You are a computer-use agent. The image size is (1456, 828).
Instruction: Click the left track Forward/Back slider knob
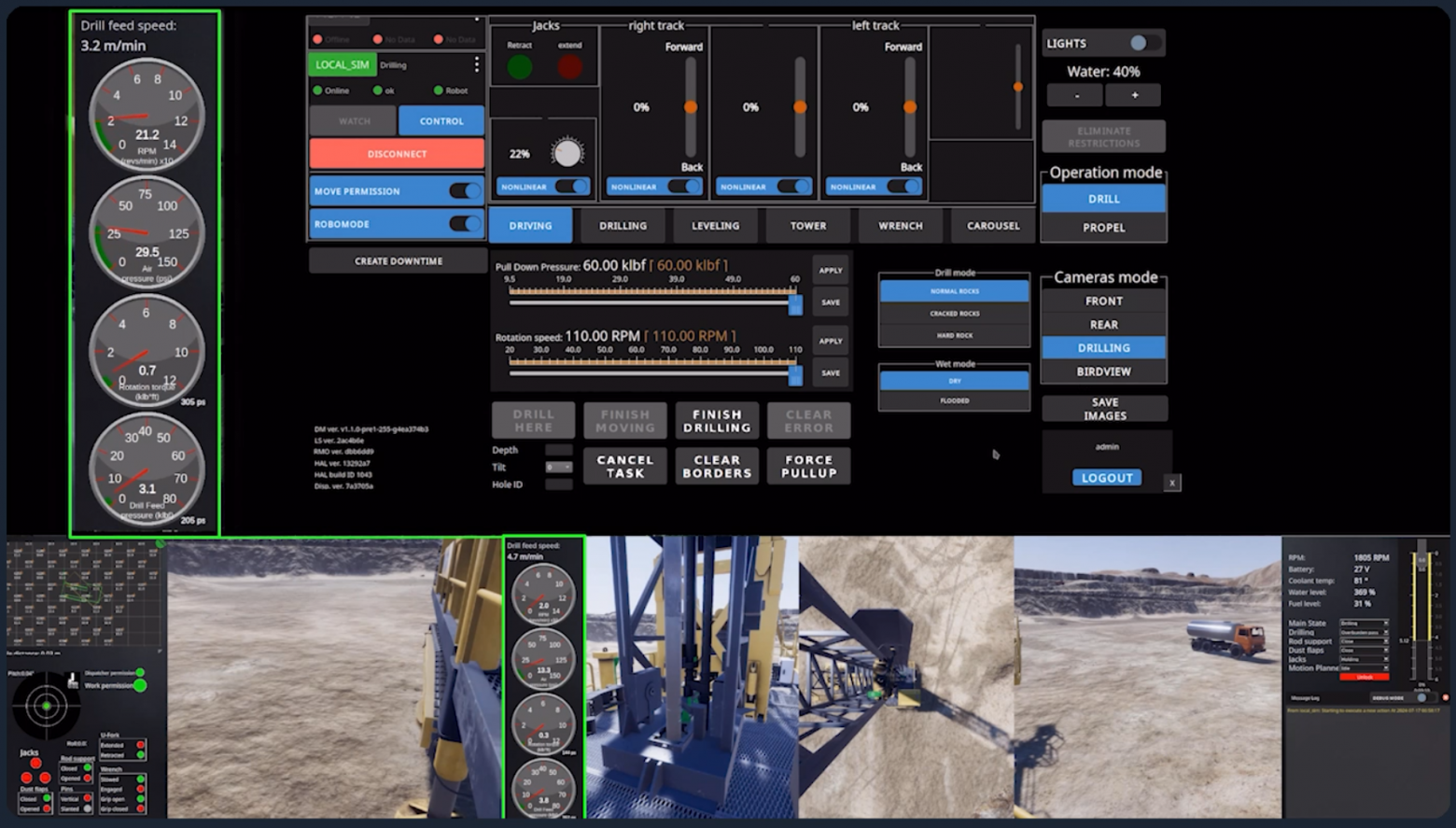click(909, 107)
